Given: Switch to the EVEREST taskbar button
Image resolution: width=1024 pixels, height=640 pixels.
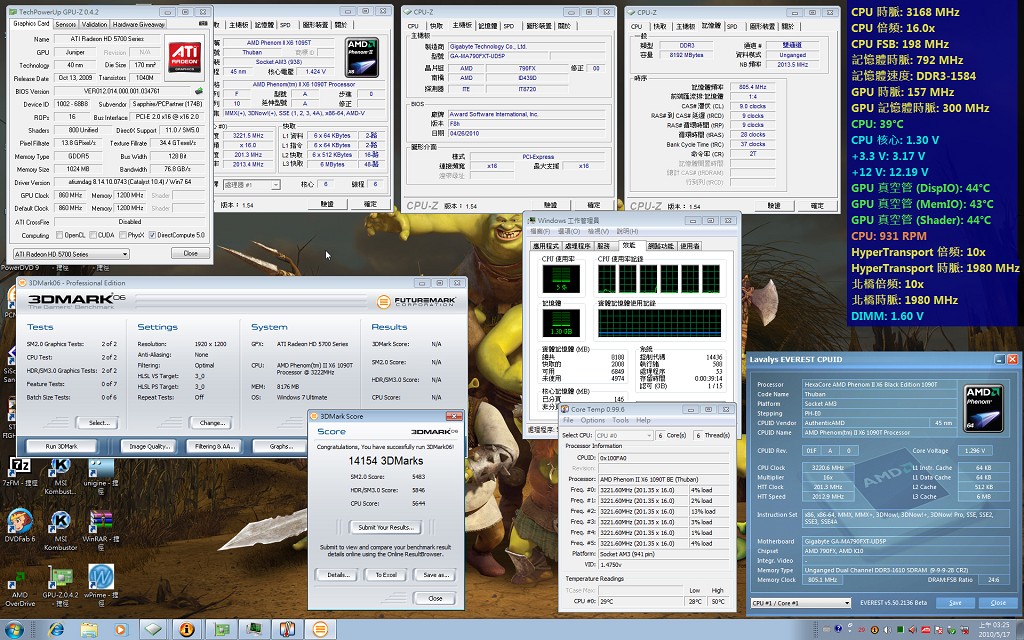Looking at the screenshot, I should 187,630.
